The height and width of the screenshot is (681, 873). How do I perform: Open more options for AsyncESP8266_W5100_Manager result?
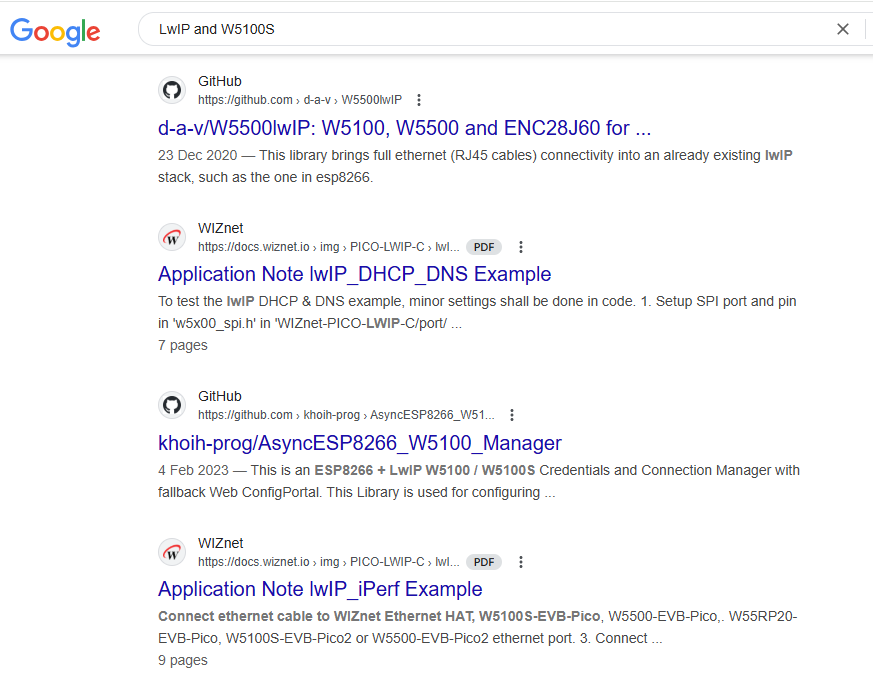(512, 415)
